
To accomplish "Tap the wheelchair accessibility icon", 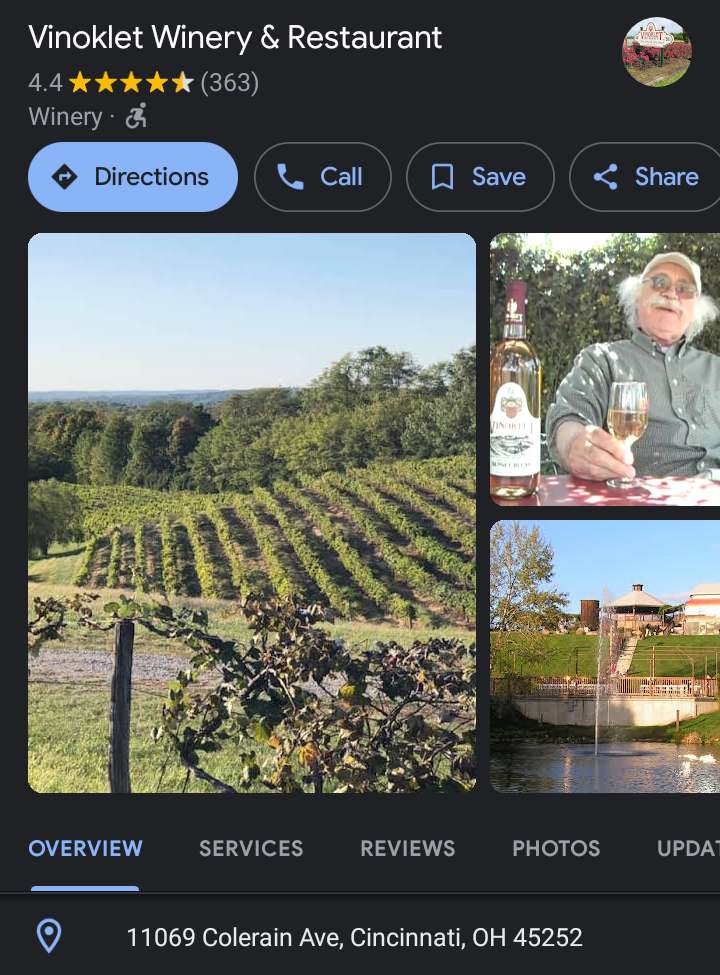I will pyautogui.click(x=136, y=117).
